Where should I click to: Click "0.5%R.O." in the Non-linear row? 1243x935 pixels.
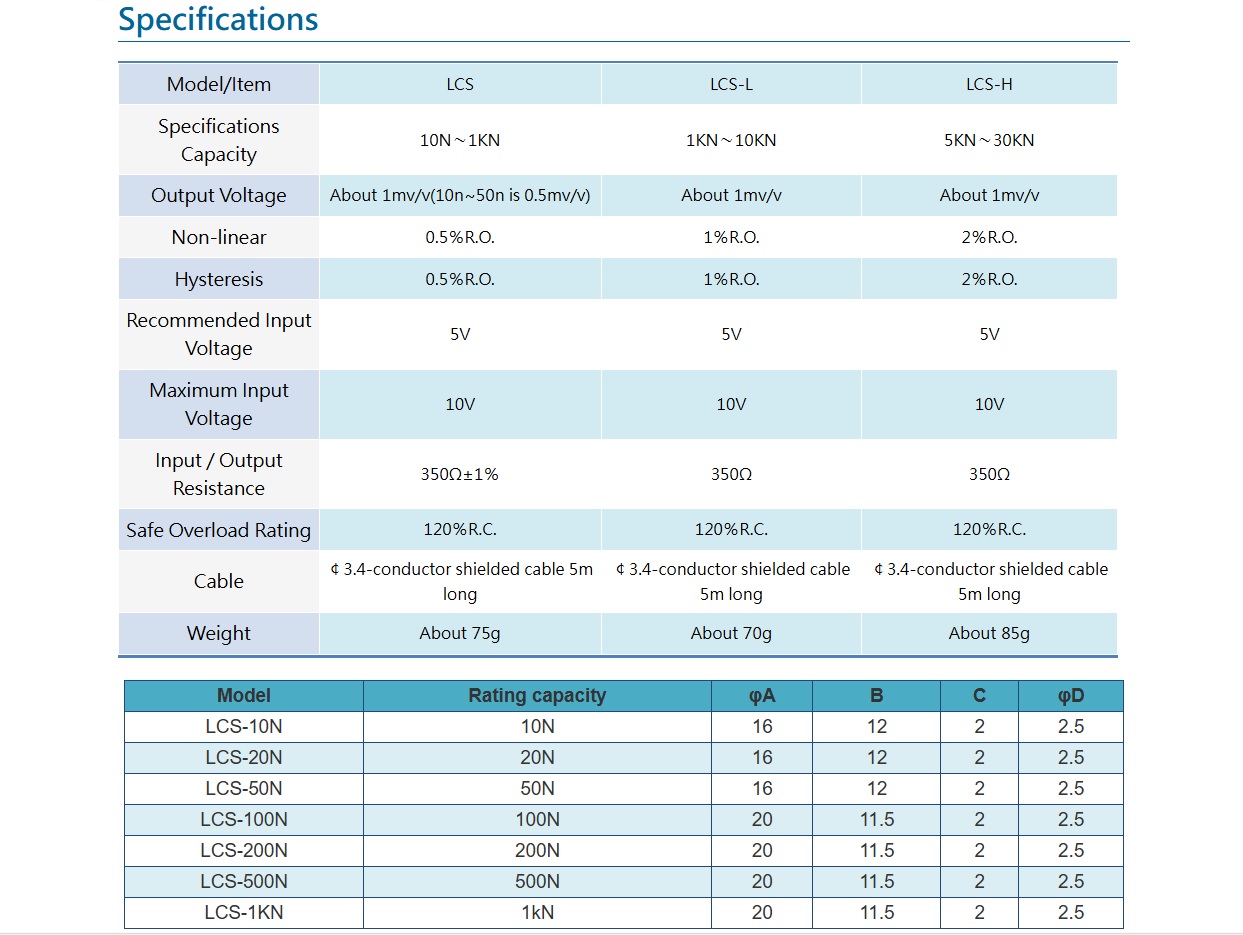pos(460,238)
